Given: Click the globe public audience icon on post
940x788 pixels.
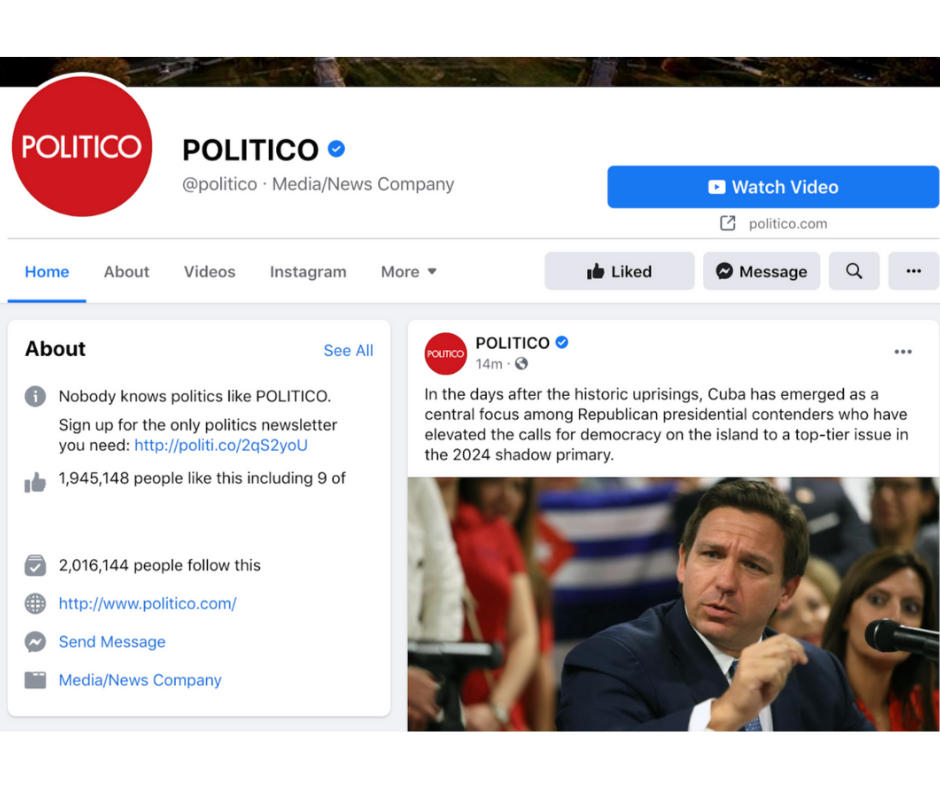Looking at the screenshot, I should pos(522,363).
